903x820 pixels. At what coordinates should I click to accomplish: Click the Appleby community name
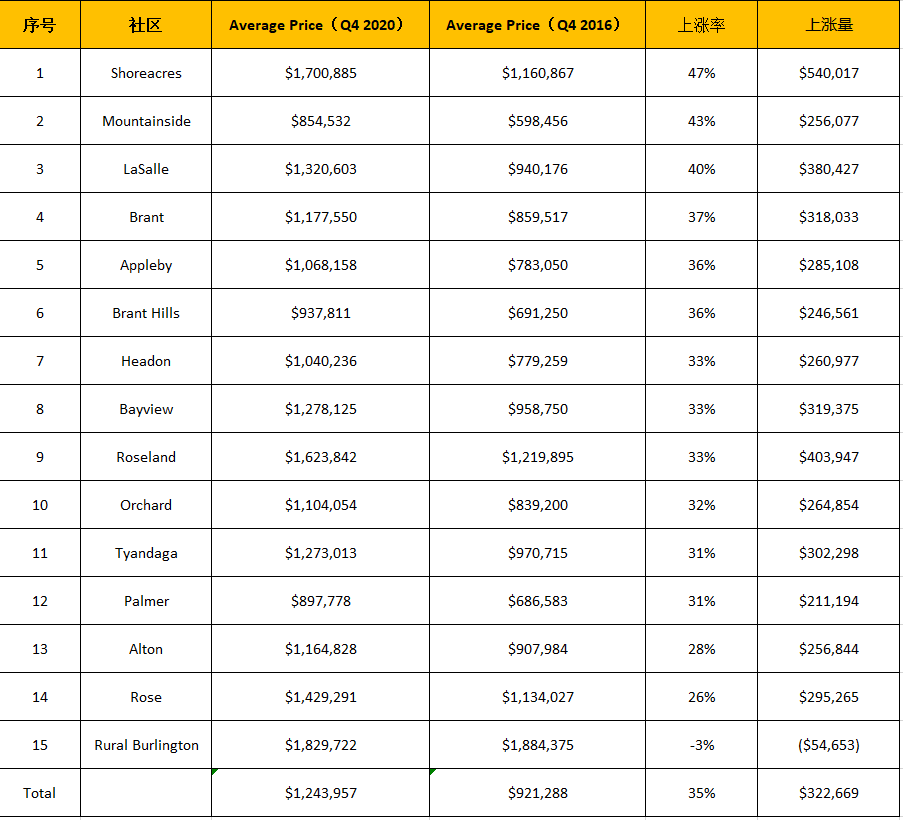pos(146,265)
